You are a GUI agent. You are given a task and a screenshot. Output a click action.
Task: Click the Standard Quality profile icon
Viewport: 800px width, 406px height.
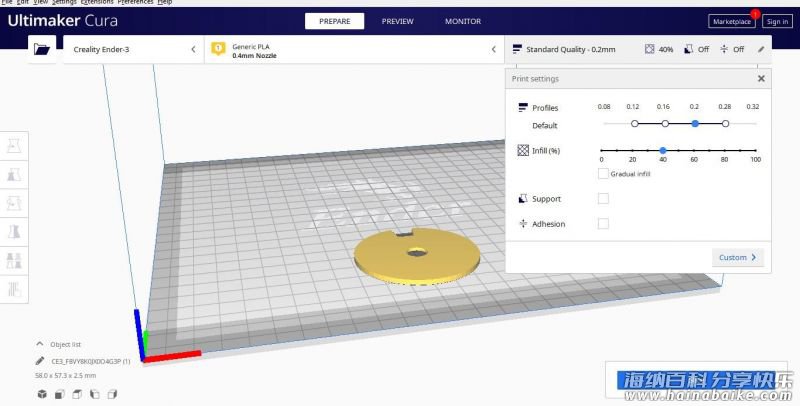(x=517, y=49)
